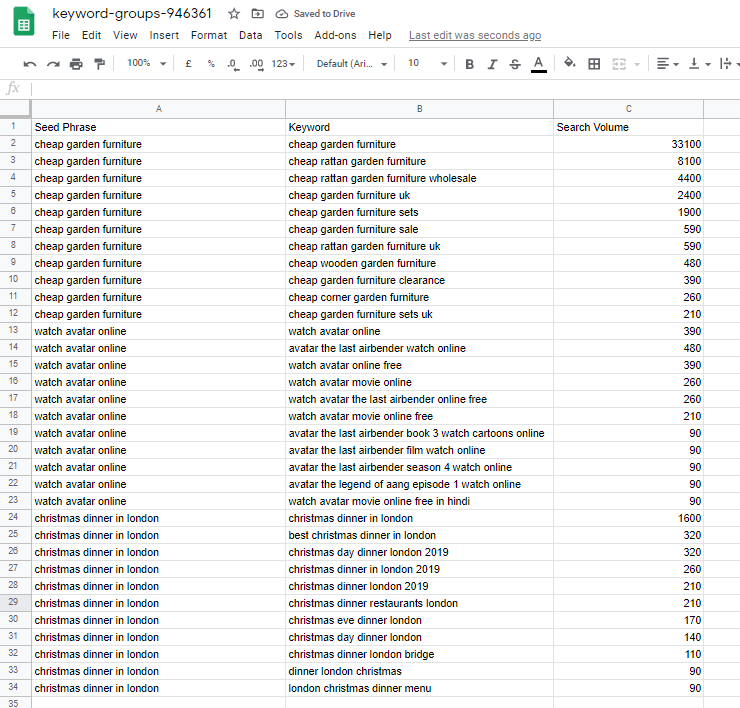Viewport: 740px width, 708px height.
Task: Click cell with value 33100
Action: point(629,144)
